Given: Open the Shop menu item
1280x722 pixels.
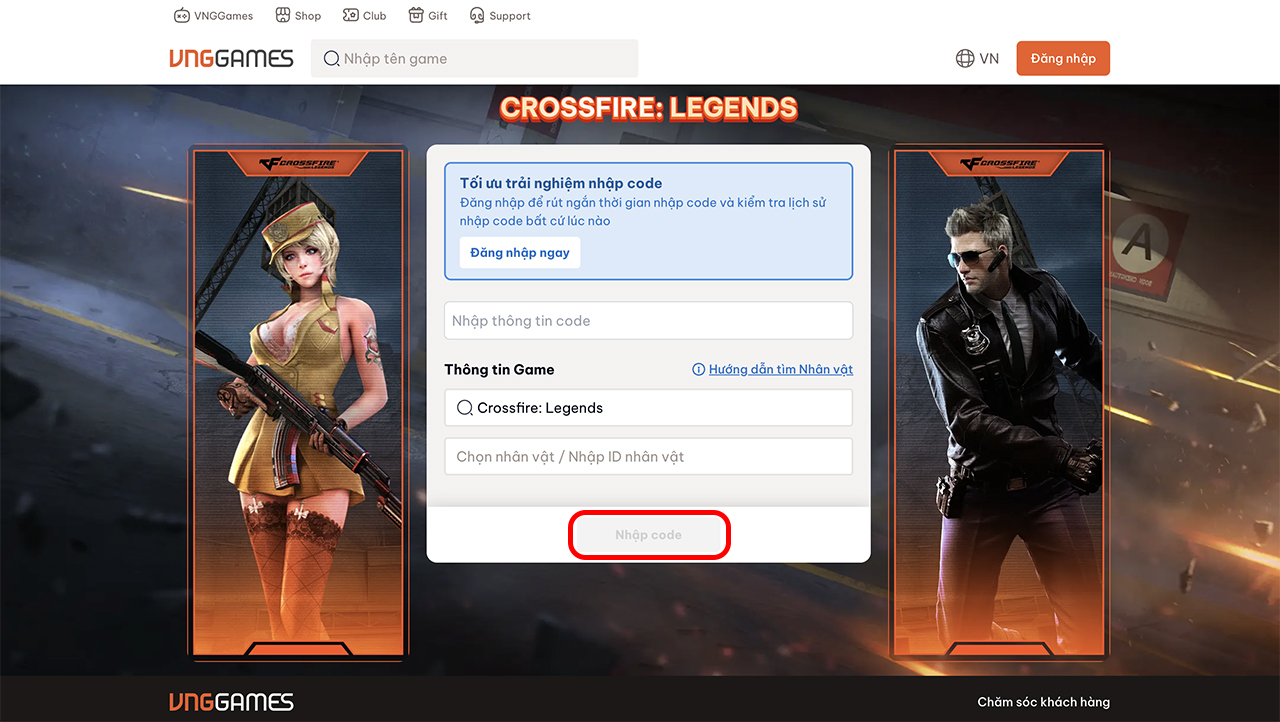Looking at the screenshot, I should pyautogui.click(x=297, y=15).
